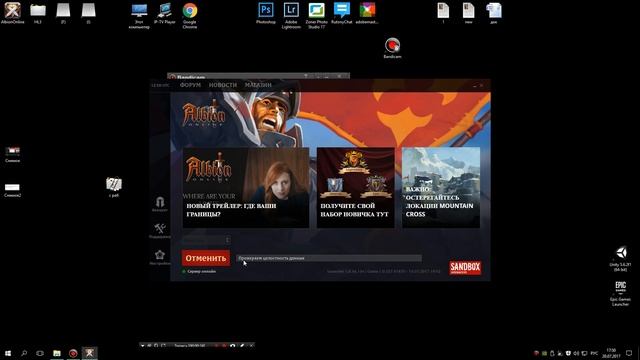
Task: Open the Этот компьютер desktop icon
Action: pos(139,15)
